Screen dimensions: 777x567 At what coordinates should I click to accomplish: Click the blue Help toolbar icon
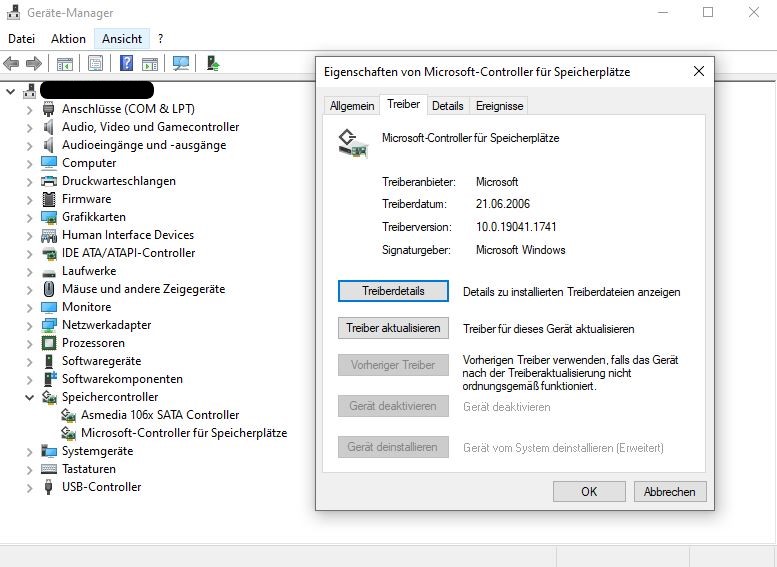(126, 63)
